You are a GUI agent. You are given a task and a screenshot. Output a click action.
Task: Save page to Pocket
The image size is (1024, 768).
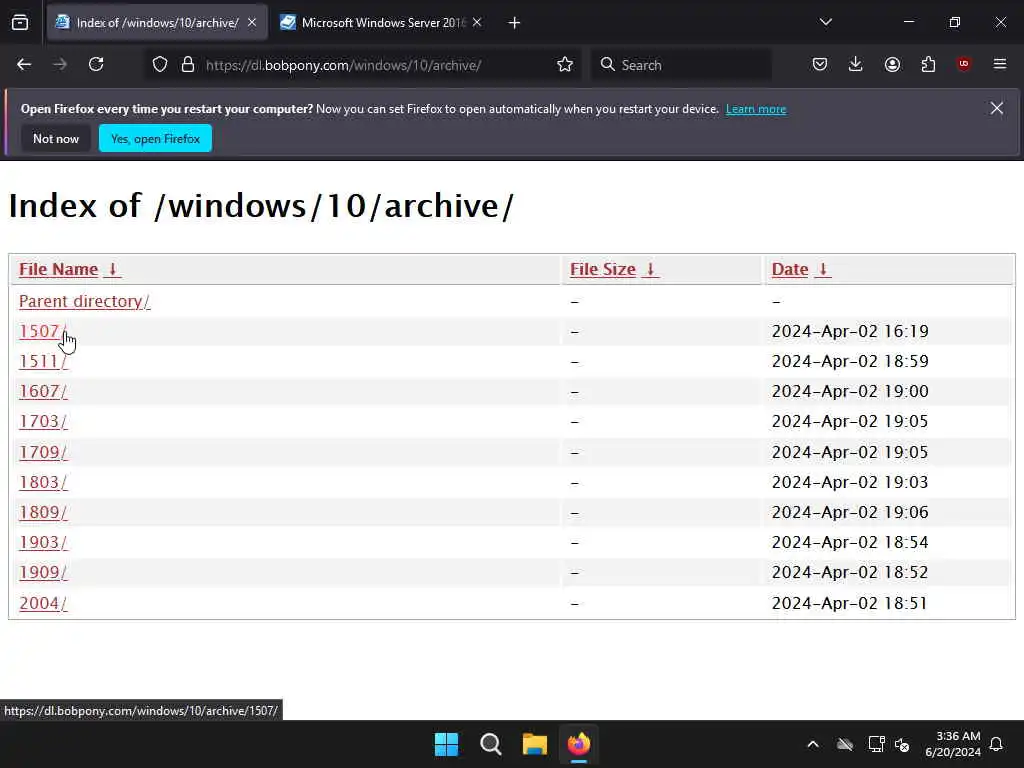tap(820, 64)
